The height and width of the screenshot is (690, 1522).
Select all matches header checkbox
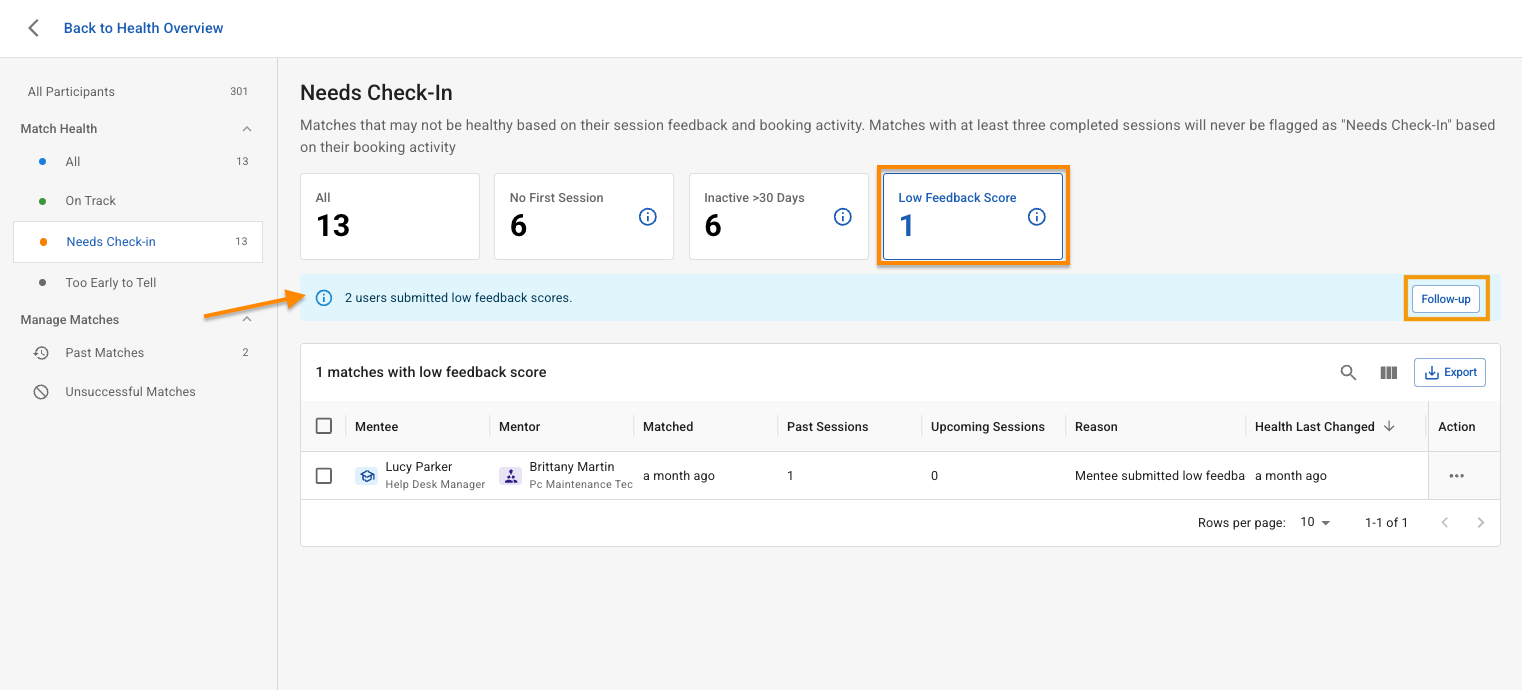pos(324,426)
